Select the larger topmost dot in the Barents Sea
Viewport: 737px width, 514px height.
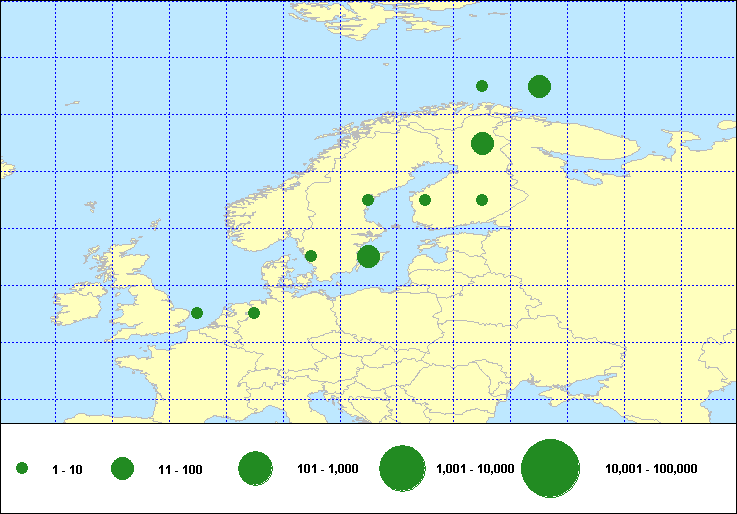point(539,86)
